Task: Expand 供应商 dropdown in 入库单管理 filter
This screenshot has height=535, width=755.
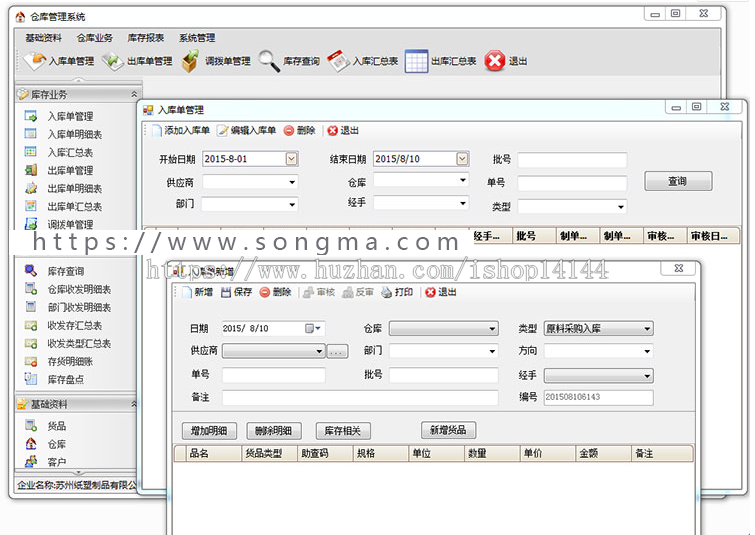Action: pyautogui.click(x=292, y=183)
